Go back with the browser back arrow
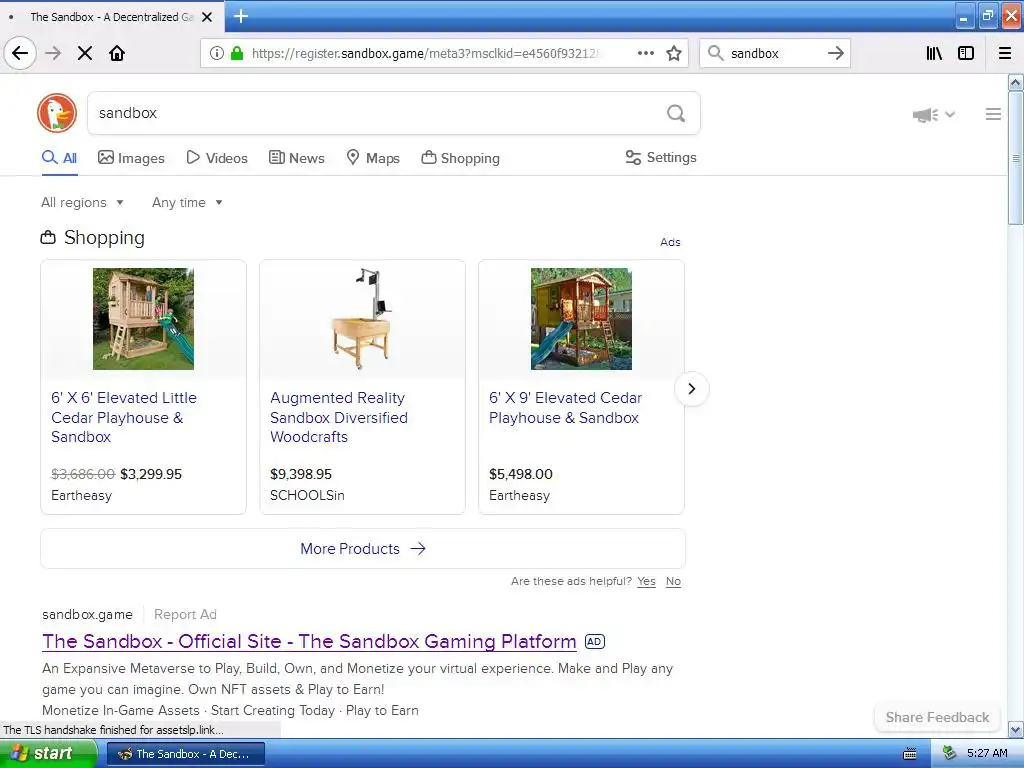The height and width of the screenshot is (768, 1024). tap(20, 53)
